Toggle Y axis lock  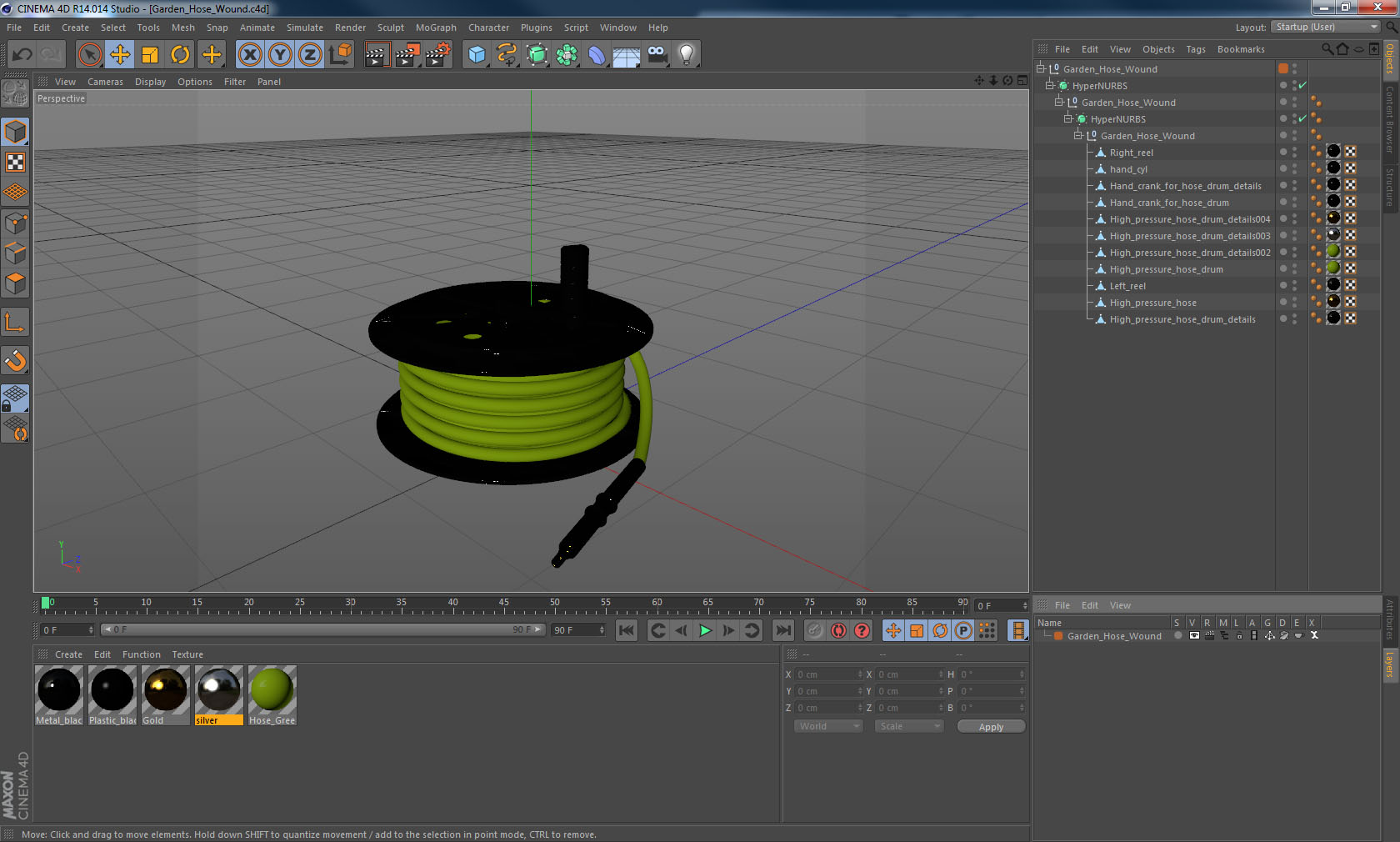pyautogui.click(x=280, y=55)
